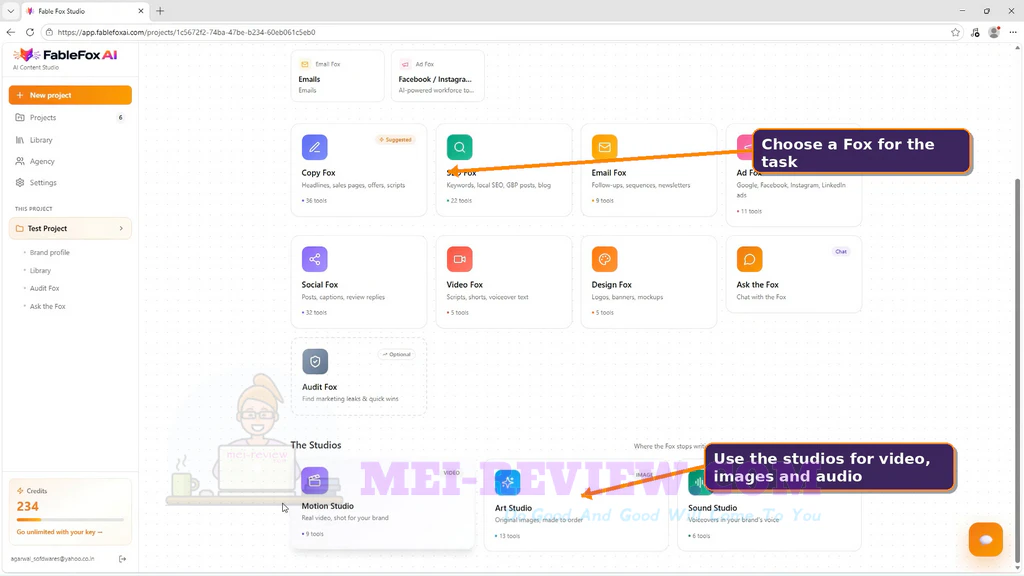Launch Motion Studio via its clapperboard icon
Screen dimensions: 1024x576
click(314, 481)
